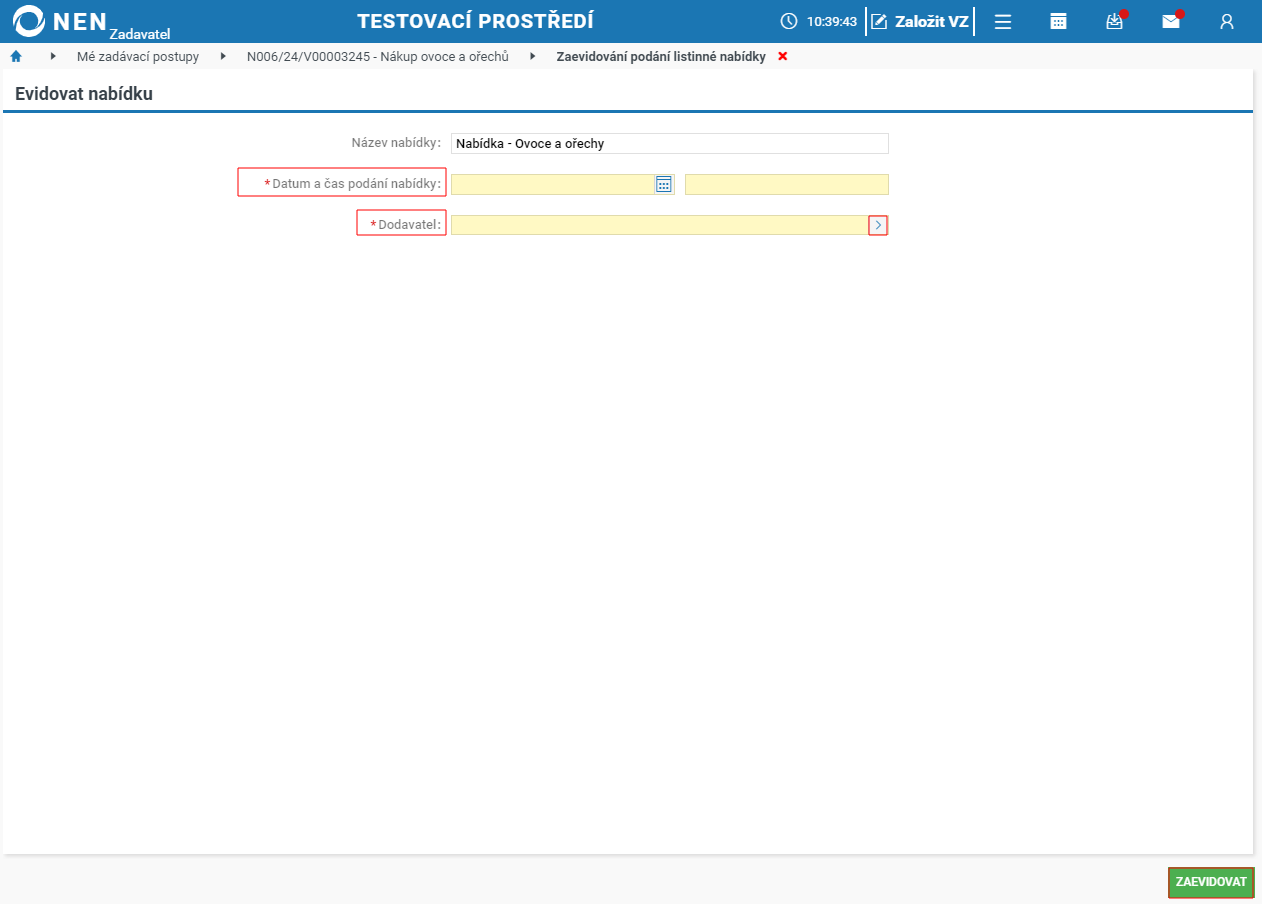The image size is (1262, 904).
Task: Click the green ZAEVIDOVAT button
Action: pyautogui.click(x=1211, y=882)
